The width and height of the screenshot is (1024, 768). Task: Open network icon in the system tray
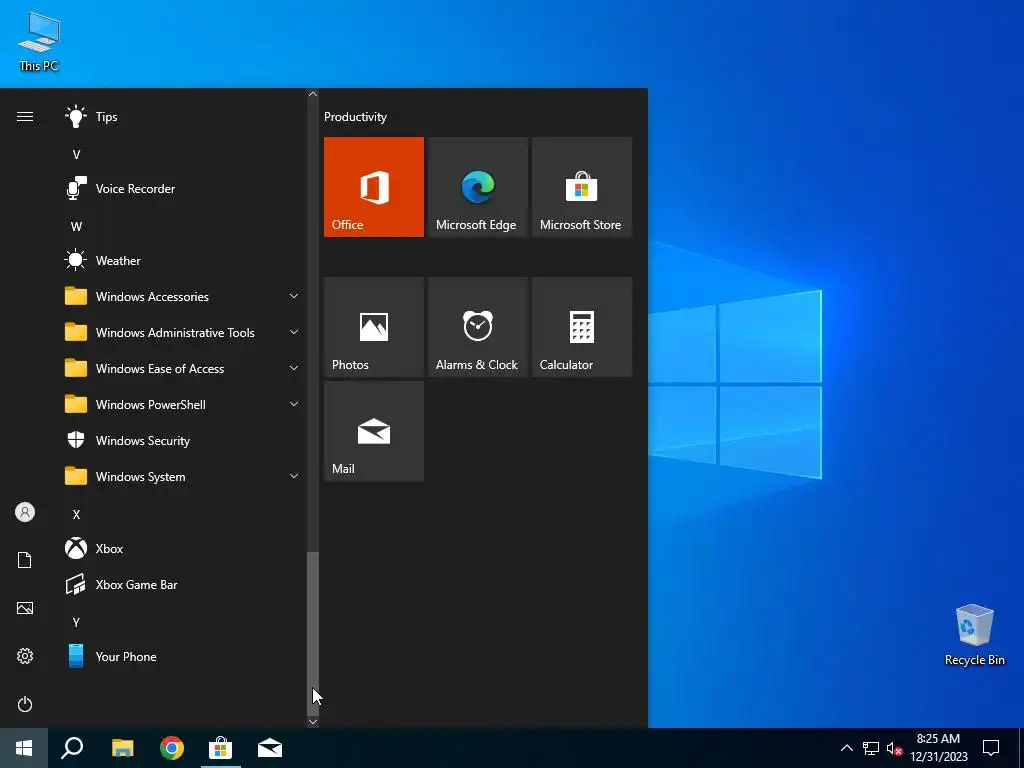pos(871,748)
